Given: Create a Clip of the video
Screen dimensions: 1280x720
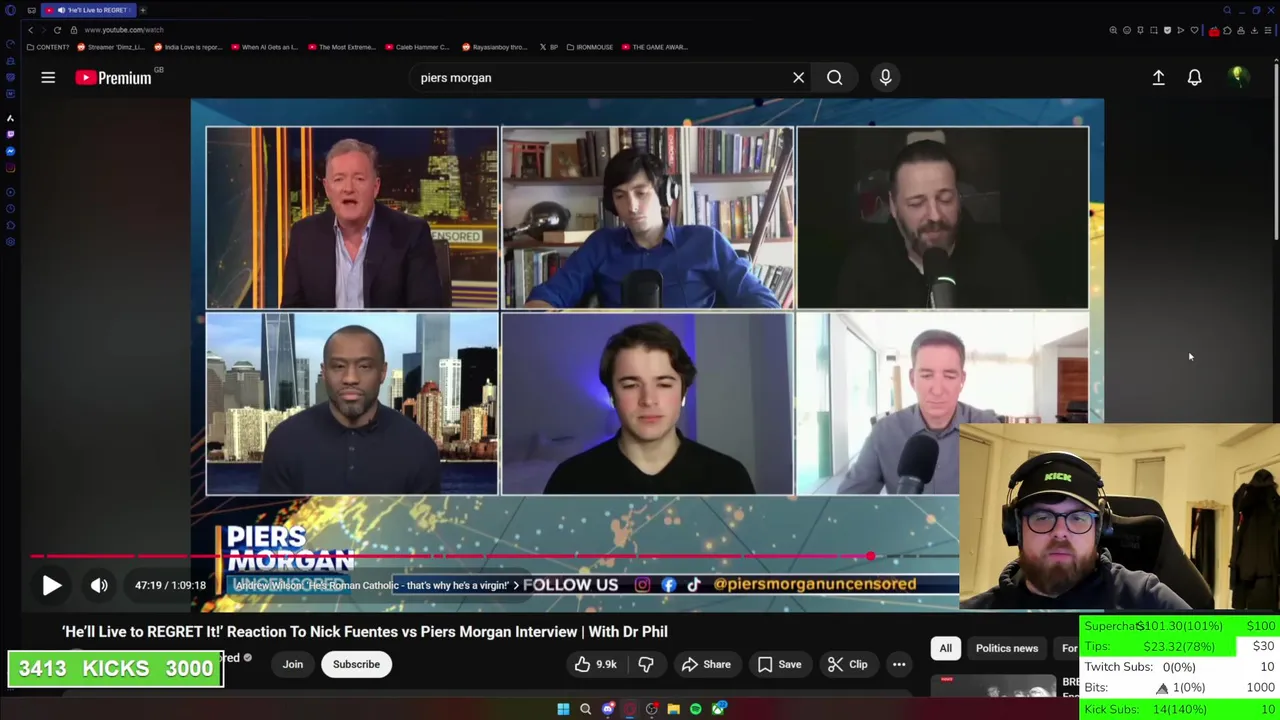Looking at the screenshot, I should coord(847,664).
